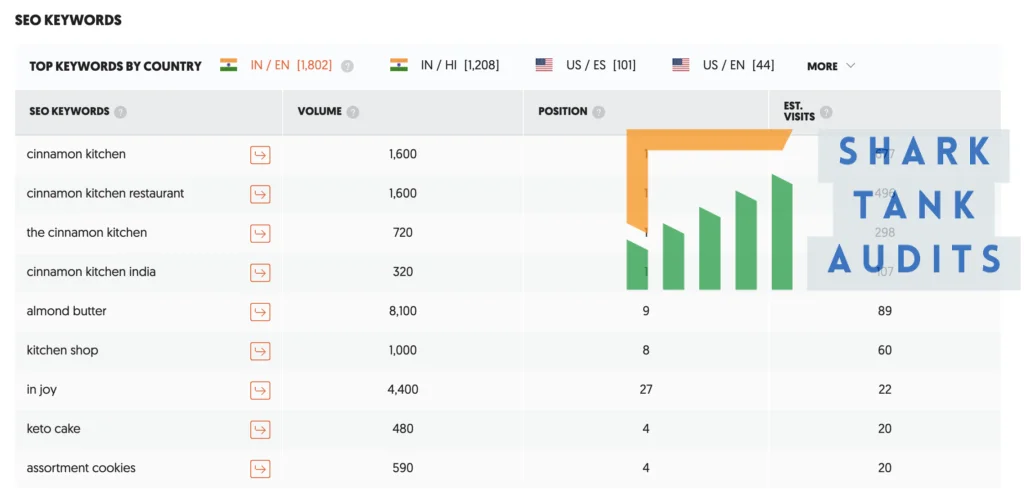The image size is (1024, 500).
Task: Open arrow icon for cinnamon kitchen india
Action: (260, 272)
